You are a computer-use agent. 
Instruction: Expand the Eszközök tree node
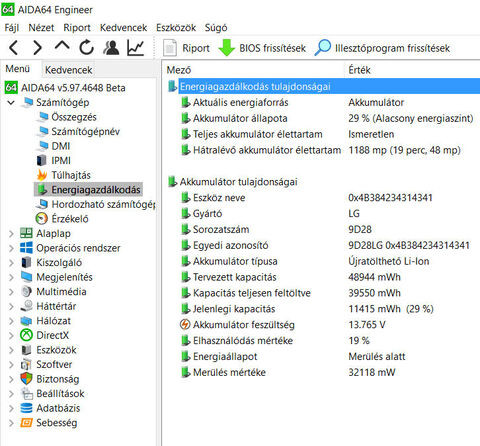pos(11,350)
